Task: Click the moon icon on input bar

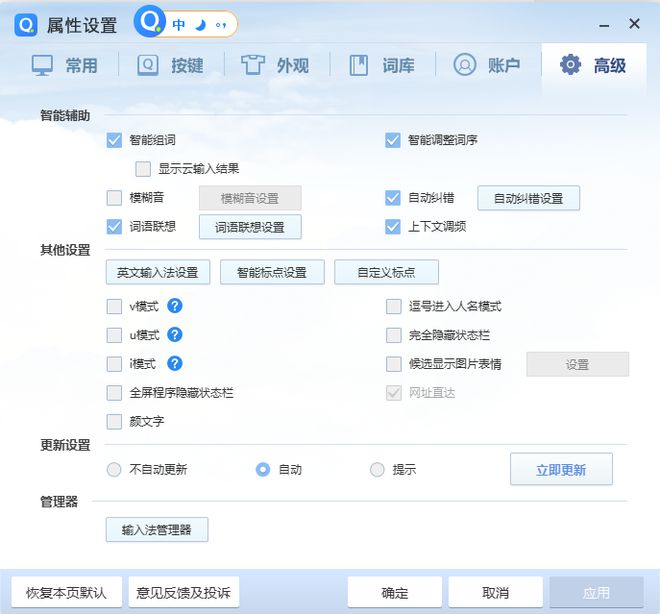Action: [x=200, y=23]
